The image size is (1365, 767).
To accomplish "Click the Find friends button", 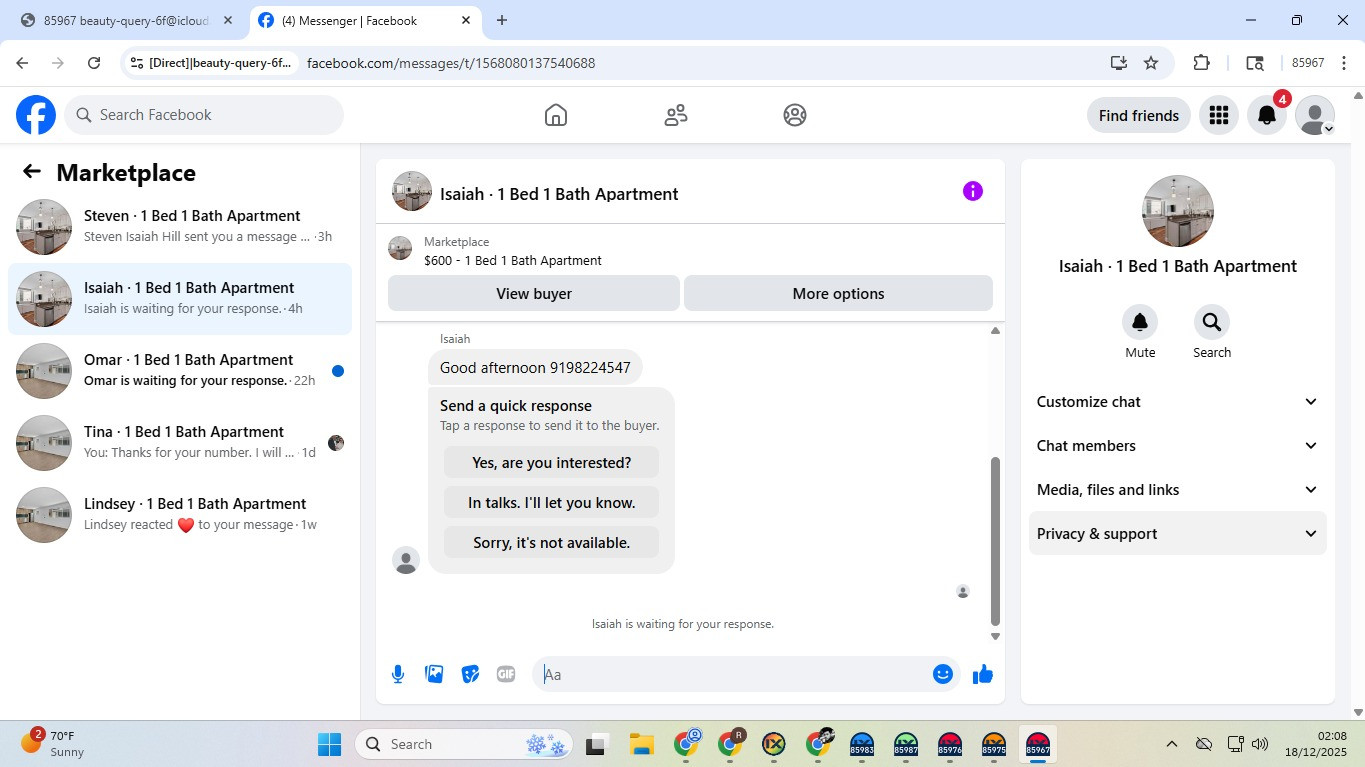I will pyautogui.click(x=1139, y=115).
